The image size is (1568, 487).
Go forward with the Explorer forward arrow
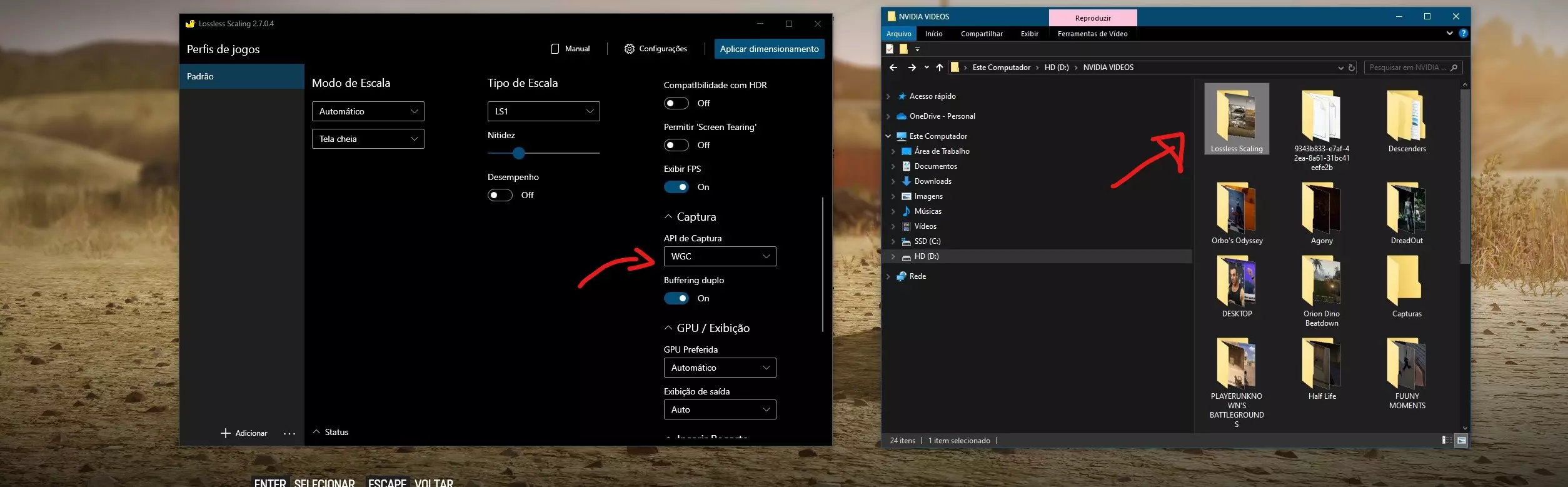point(912,68)
